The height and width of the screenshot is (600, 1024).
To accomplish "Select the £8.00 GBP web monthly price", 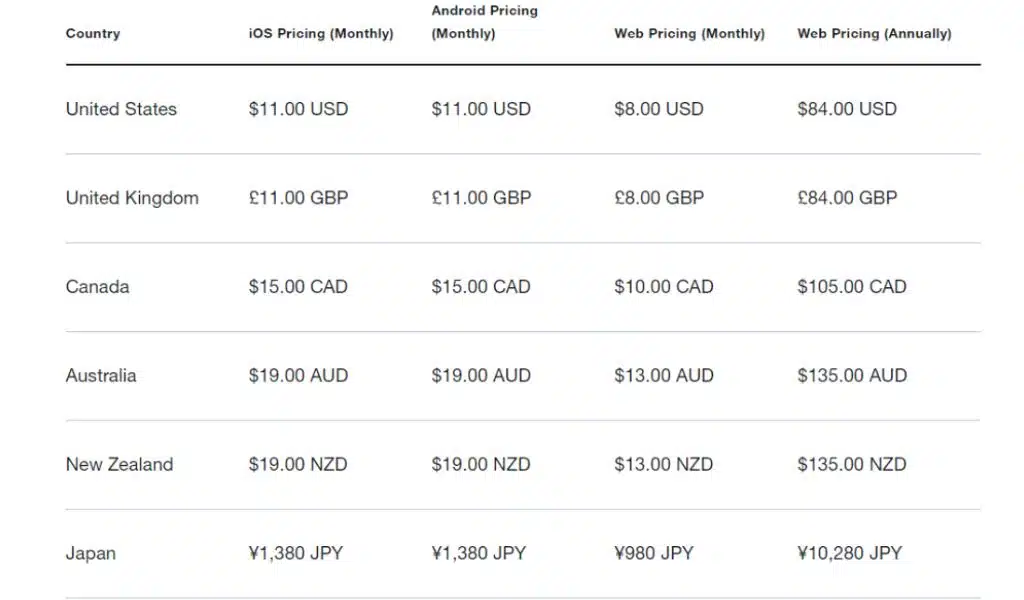I will [659, 198].
